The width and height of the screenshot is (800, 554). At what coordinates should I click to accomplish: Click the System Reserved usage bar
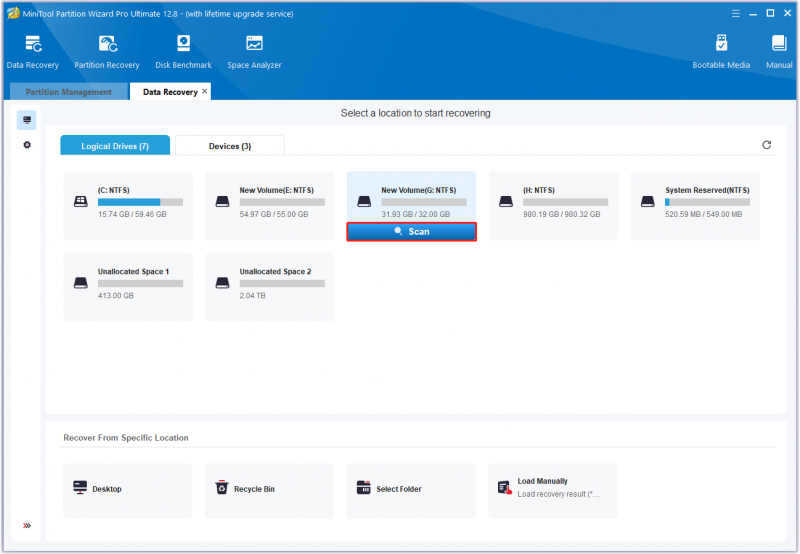pyautogui.click(x=707, y=202)
